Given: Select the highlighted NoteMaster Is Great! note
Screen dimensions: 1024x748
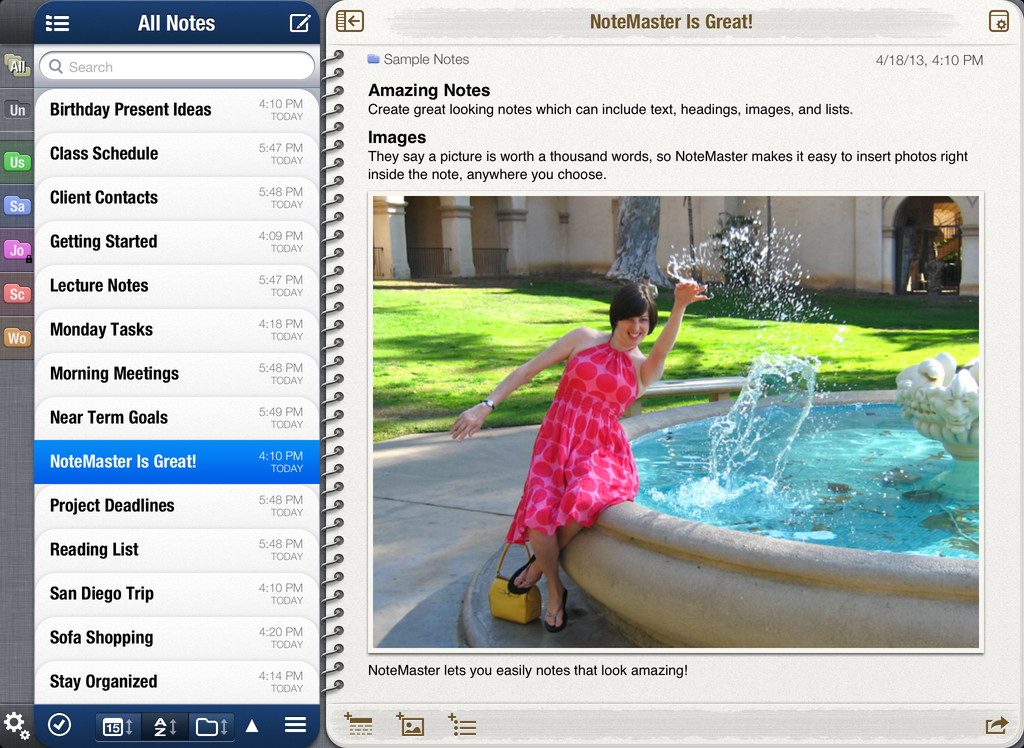Looking at the screenshot, I should pos(177,462).
